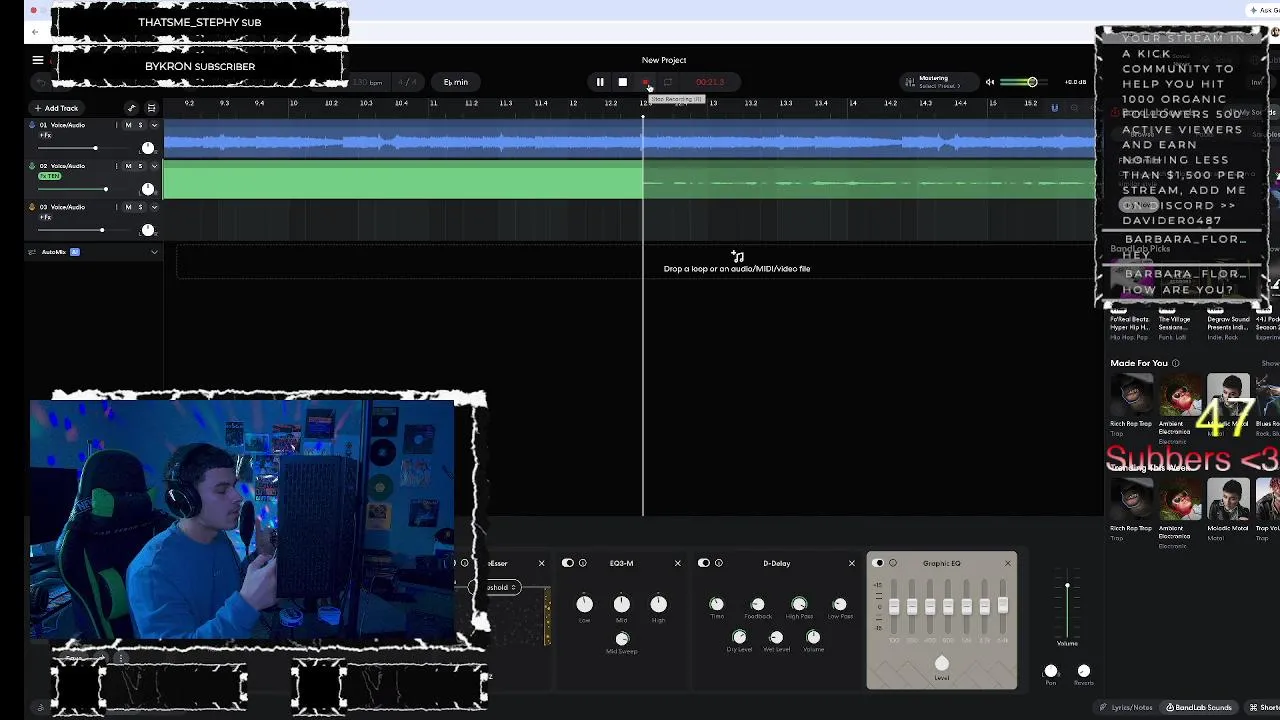Open the Shortcuts tab at bottom right
The image size is (1280, 720).
pos(1264,708)
